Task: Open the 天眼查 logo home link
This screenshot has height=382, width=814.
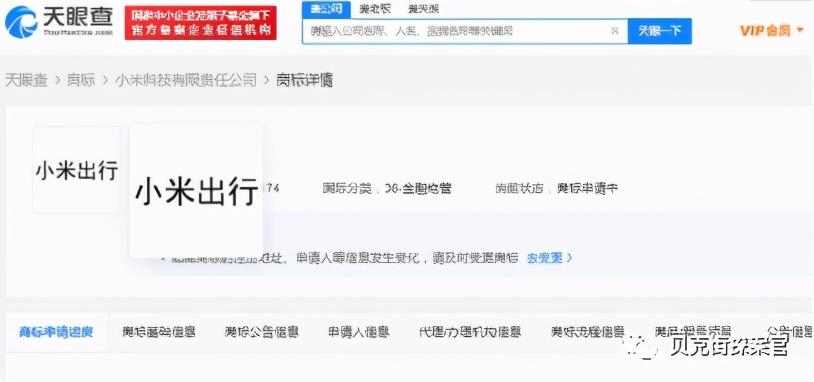Action: (x=59, y=22)
